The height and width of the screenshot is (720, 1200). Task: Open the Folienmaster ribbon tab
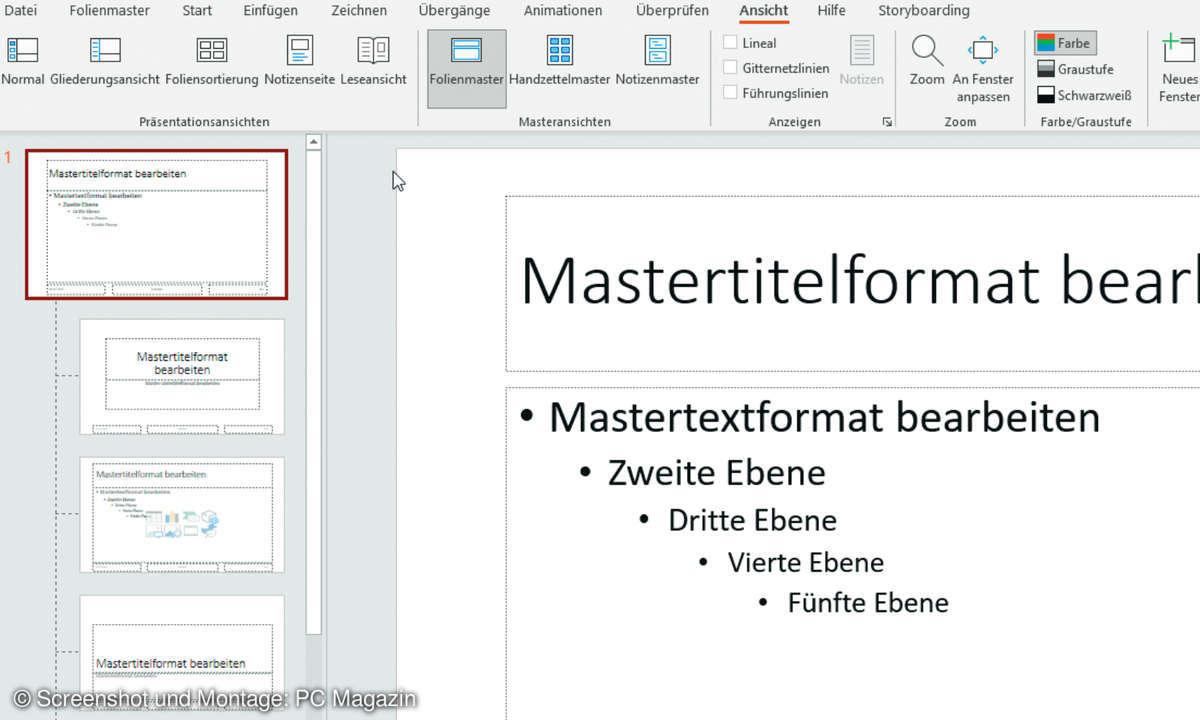click(x=110, y=11)
